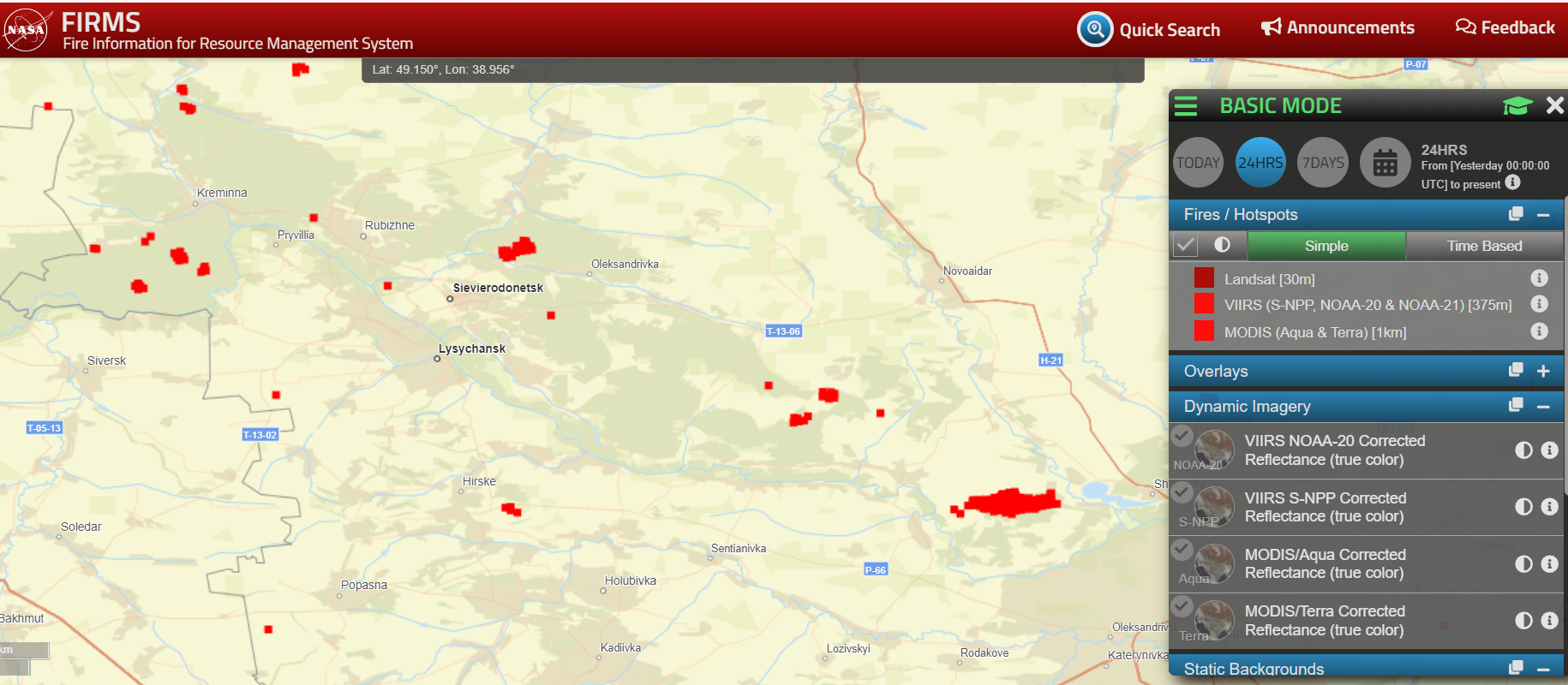Click the Quick Search magnifier icon
This screenshot has width=1568, height=685.
point(1094,30)
